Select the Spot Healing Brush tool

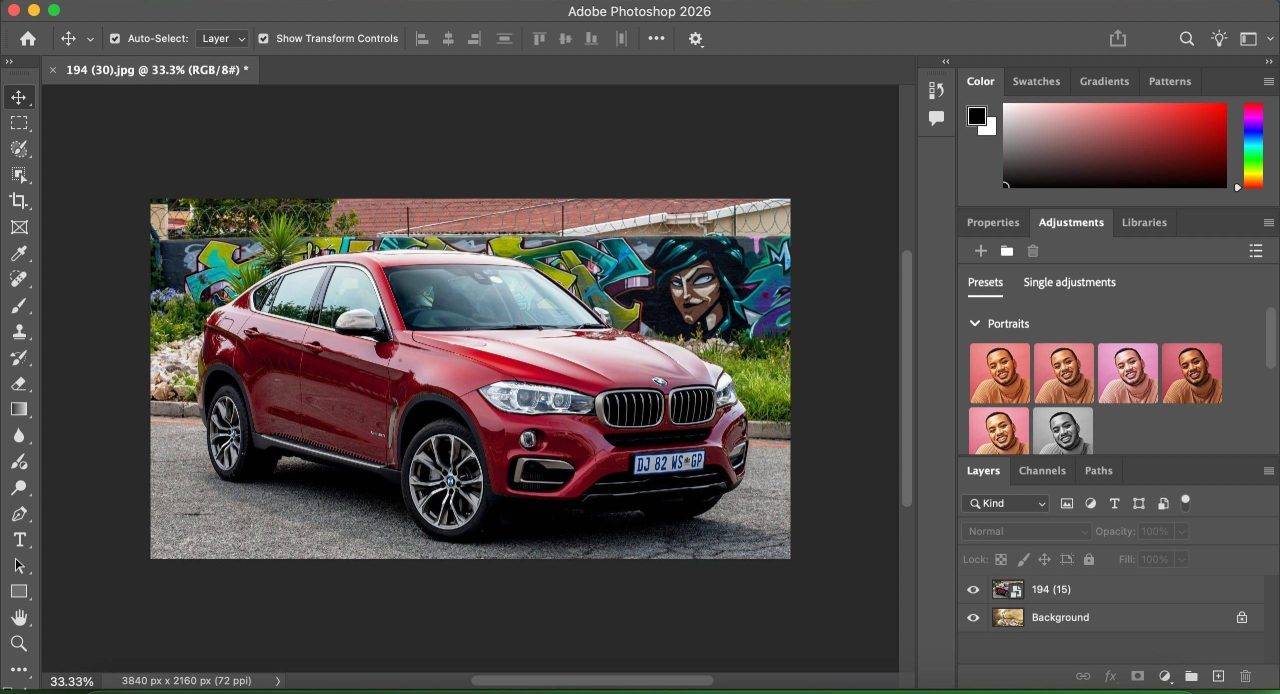19,280
